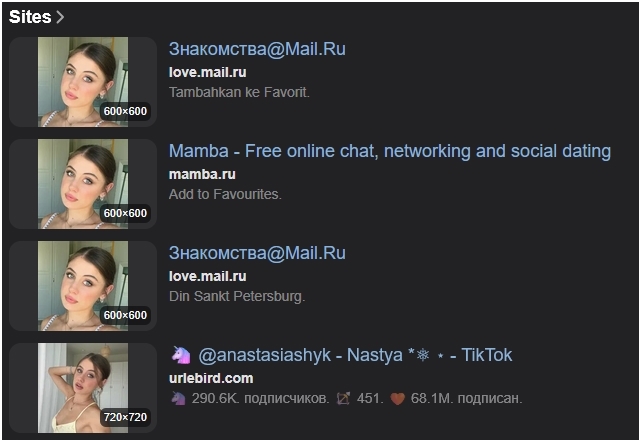Open Mamba free online chat result title
The width and height of the screenshot is (641, 442).
[x=390, y=151]
